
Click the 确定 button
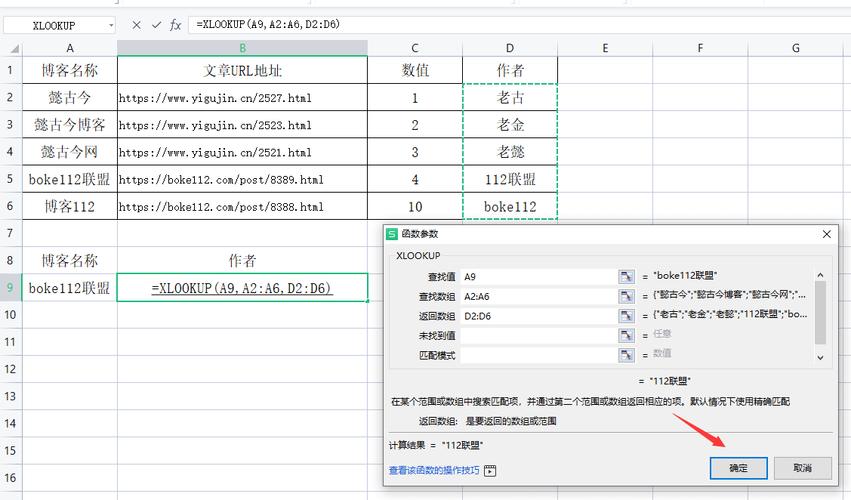[x=738, y=468]
